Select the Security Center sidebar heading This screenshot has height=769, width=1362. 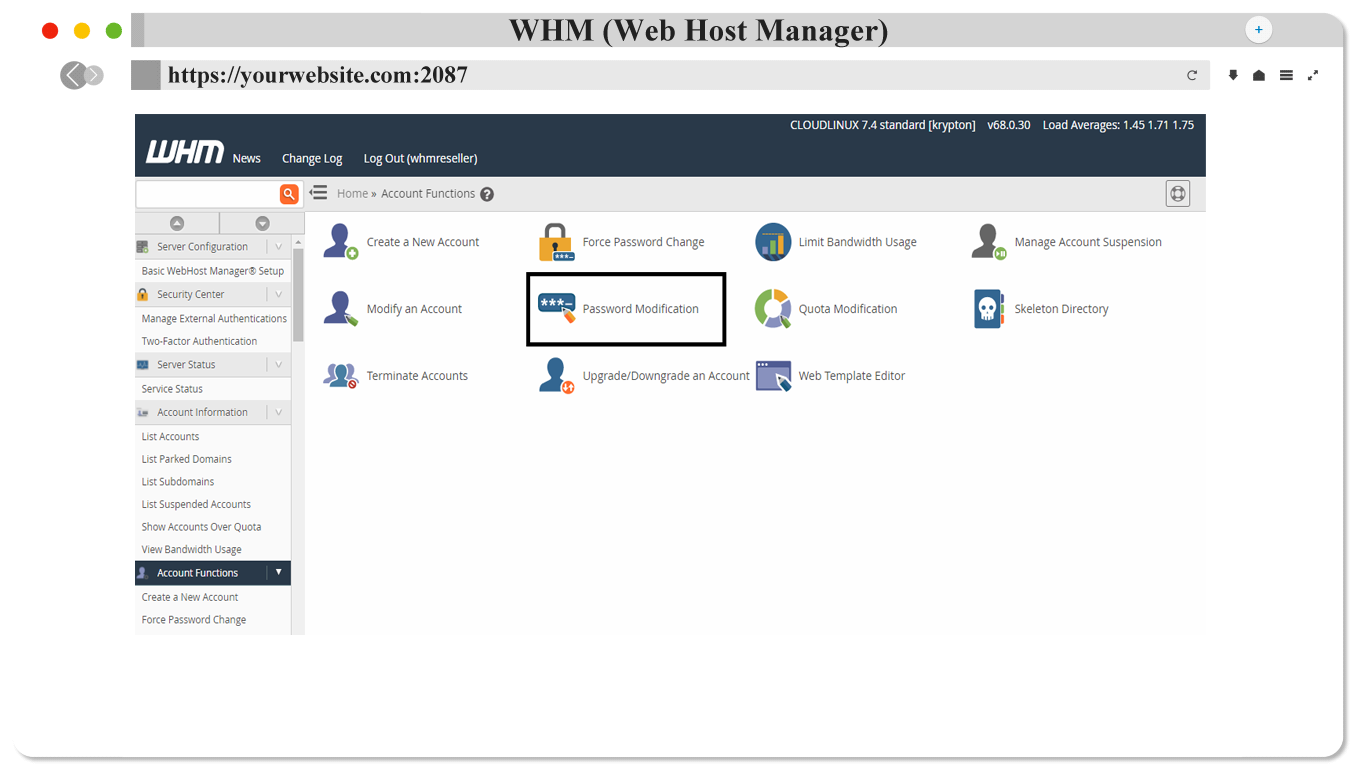(x=191, y=294)
